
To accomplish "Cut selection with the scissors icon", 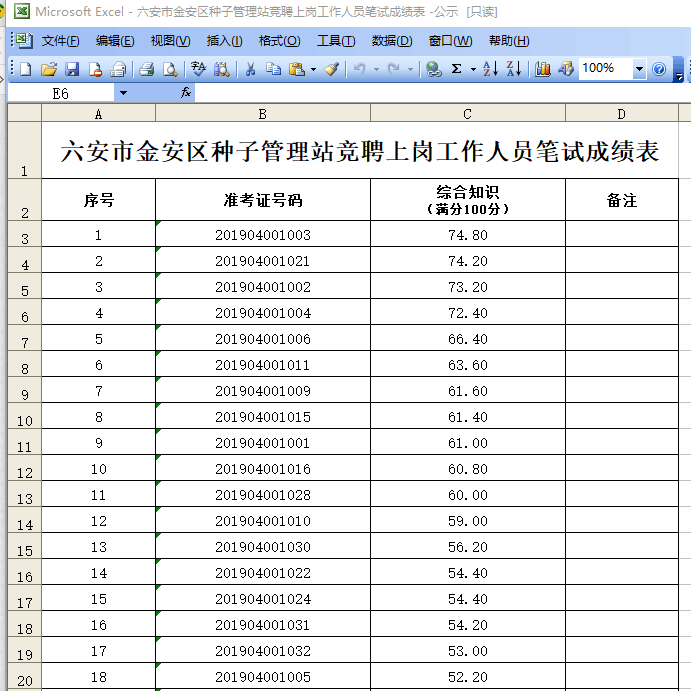I will (250, 69).
